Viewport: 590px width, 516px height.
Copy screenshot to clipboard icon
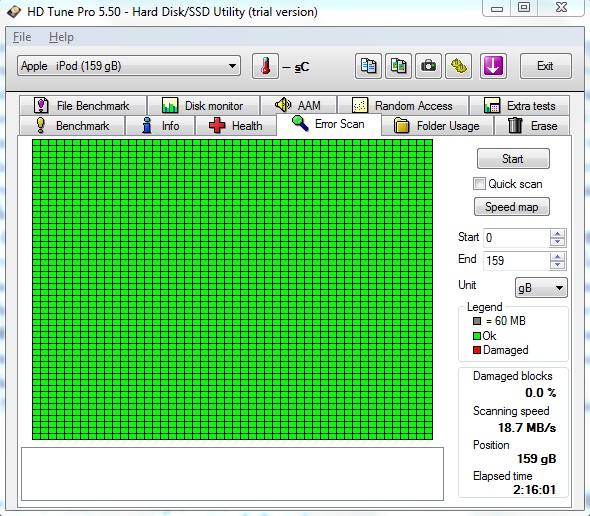click(x=398, y=66)
